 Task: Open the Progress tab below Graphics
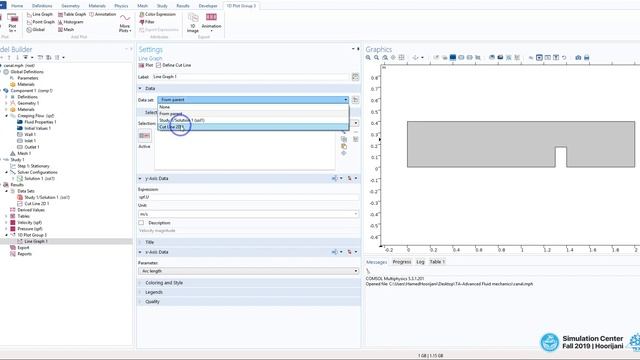point(402,262)
